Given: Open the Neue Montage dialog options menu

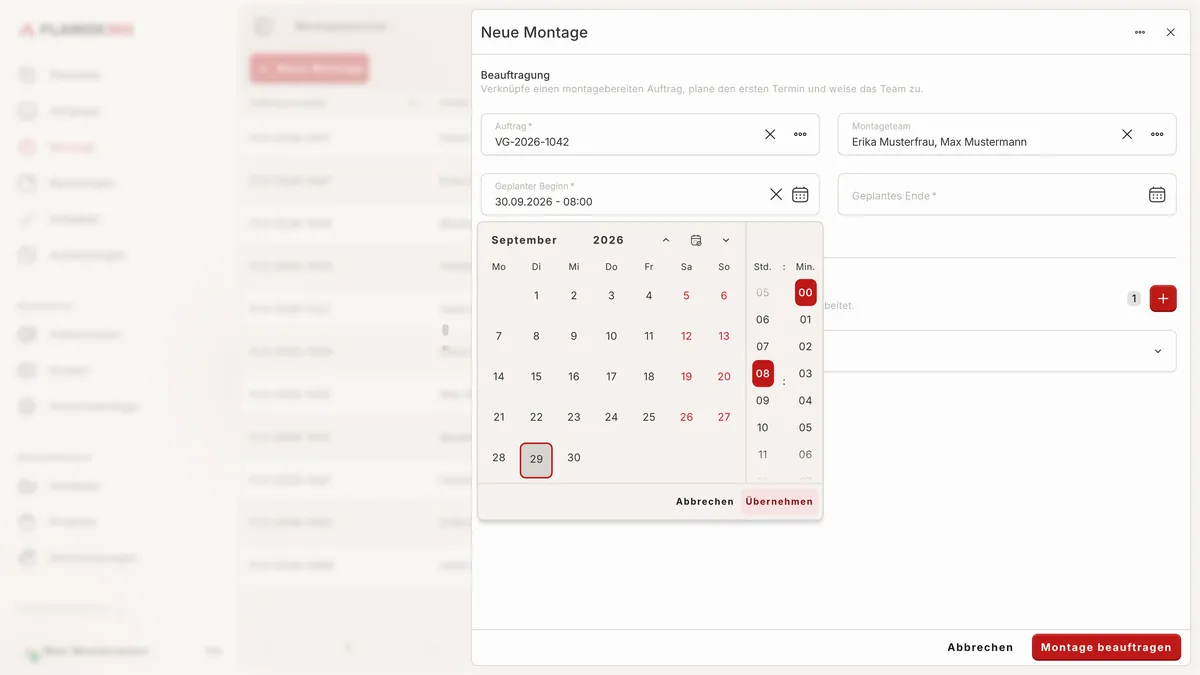Looking at the screenshot, I should (1140, 32).
